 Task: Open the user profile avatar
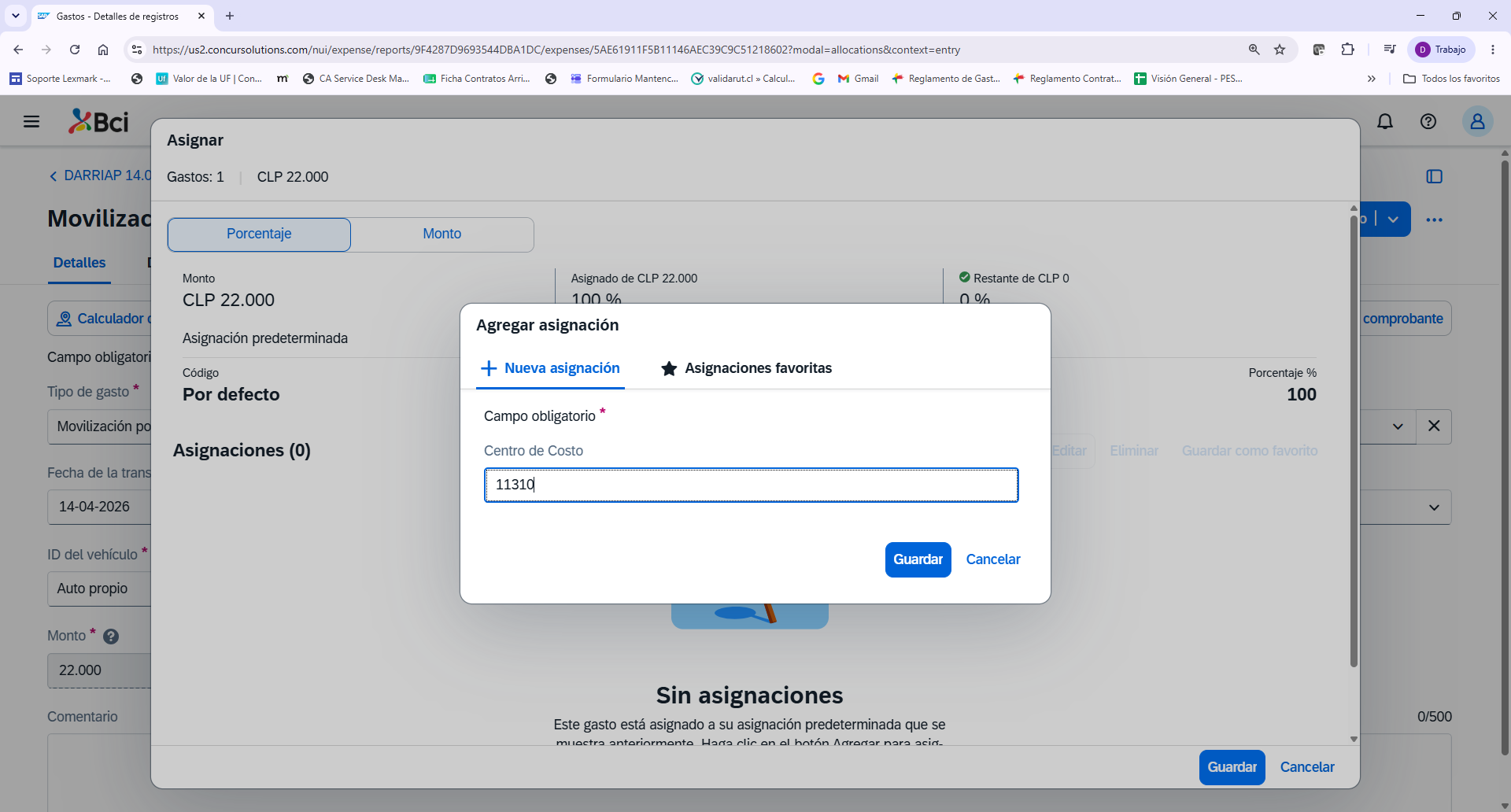(1477, 121)
